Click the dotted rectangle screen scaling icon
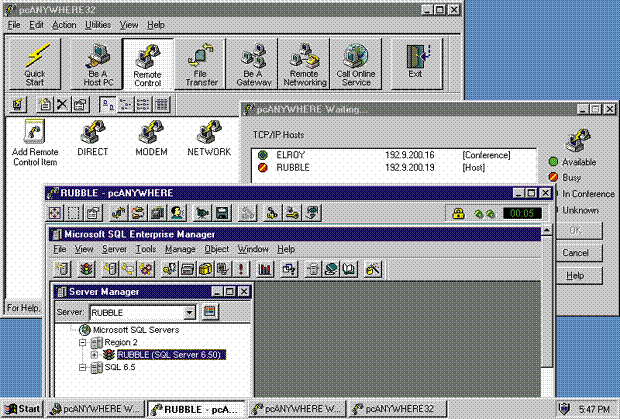This screenshot has height=419, width=620. (x=74, y=213)
